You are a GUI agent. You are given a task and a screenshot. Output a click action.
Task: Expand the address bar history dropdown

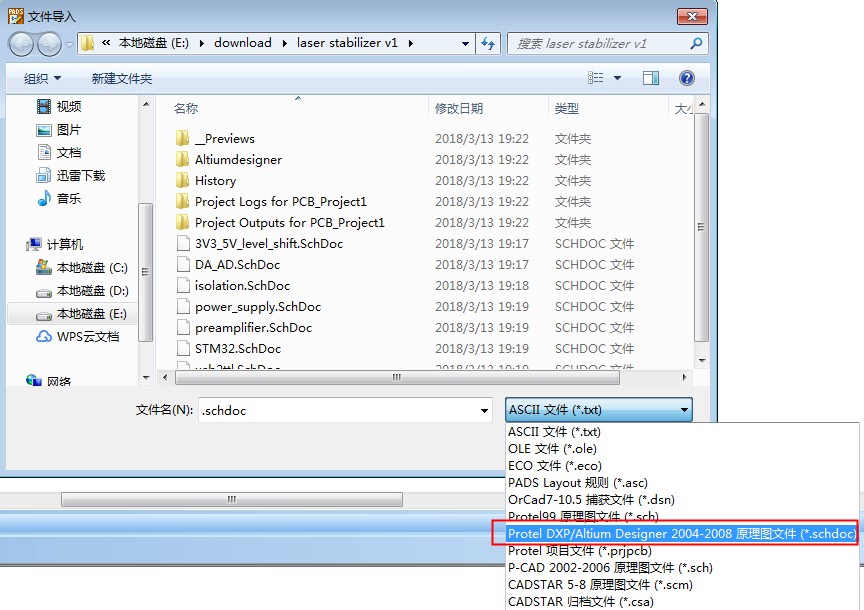point(466,43)
